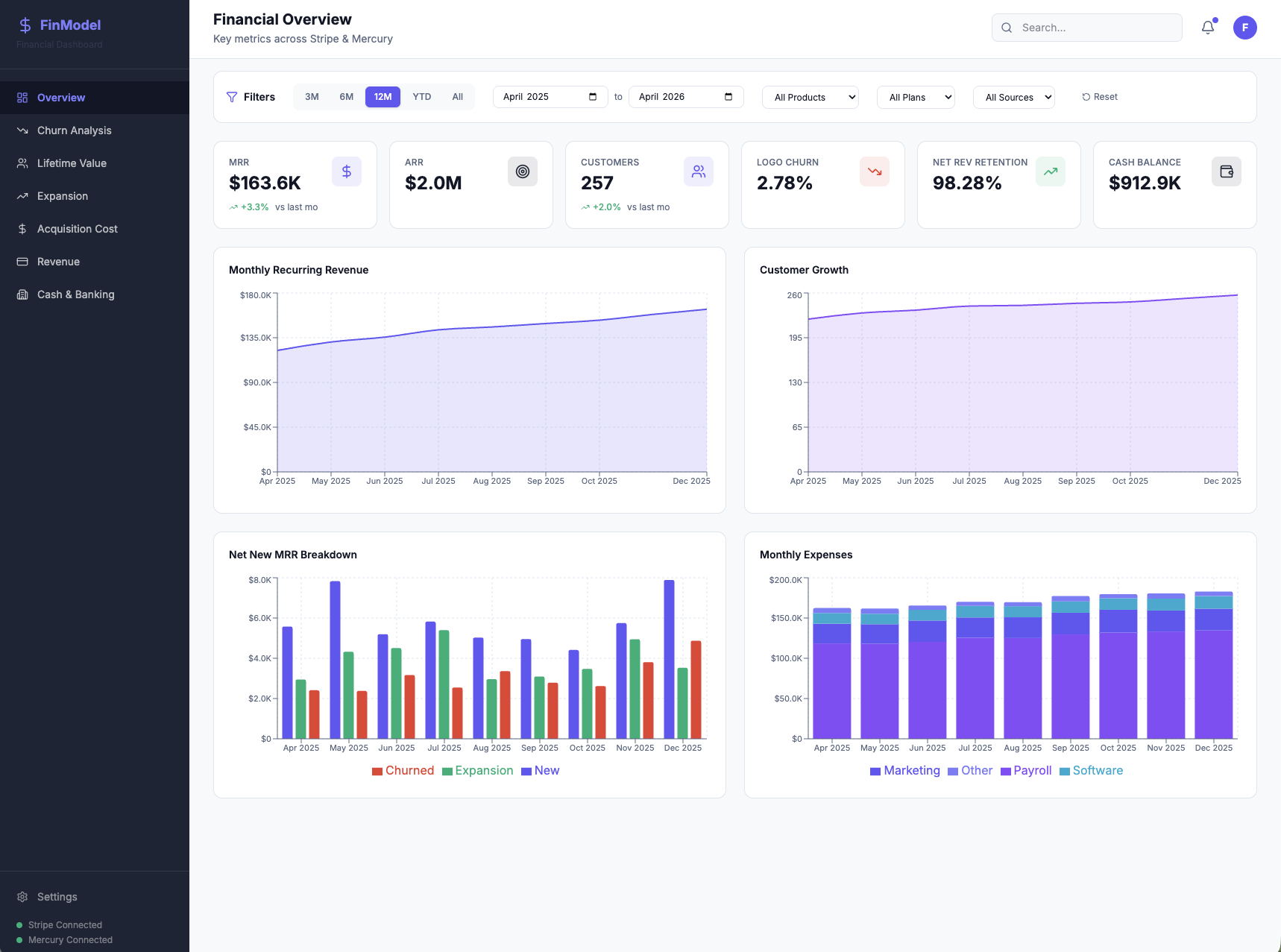The image size is (1281, 952).
Task: Open Expansion in the sidebar
Action: [95, 196]
